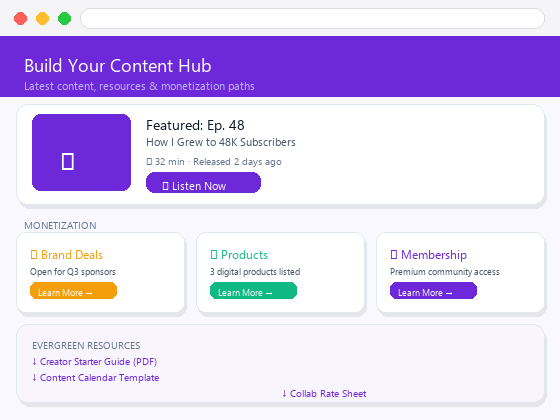
Task: Close the window with red button
Action: pyautogui.click(x=20, y=19)
